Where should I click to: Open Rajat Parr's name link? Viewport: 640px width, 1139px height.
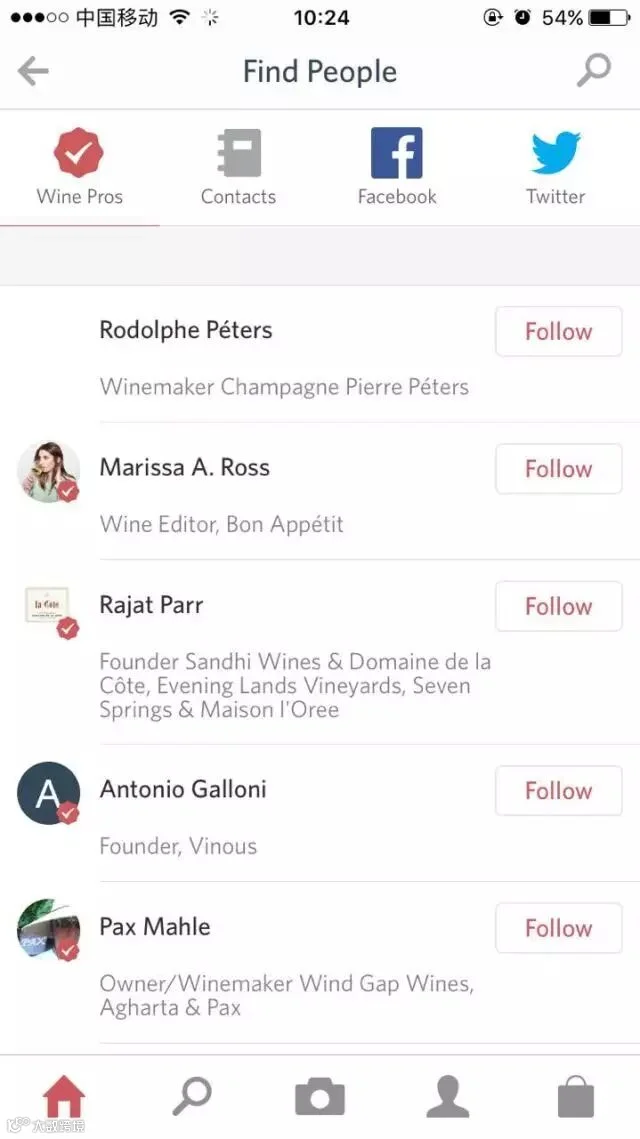coord(152,605)
